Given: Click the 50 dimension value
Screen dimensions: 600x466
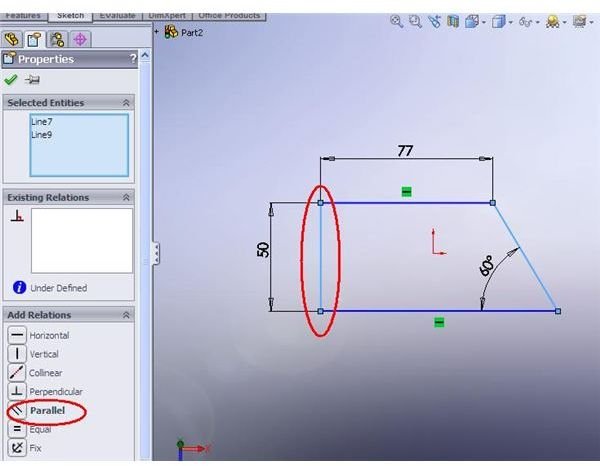Looking at the screenshot, I should 263,249.
